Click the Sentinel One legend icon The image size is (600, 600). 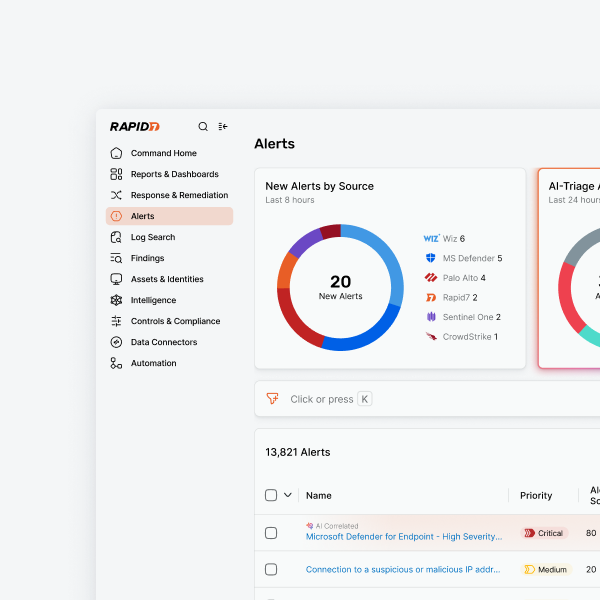coord(431,317)
